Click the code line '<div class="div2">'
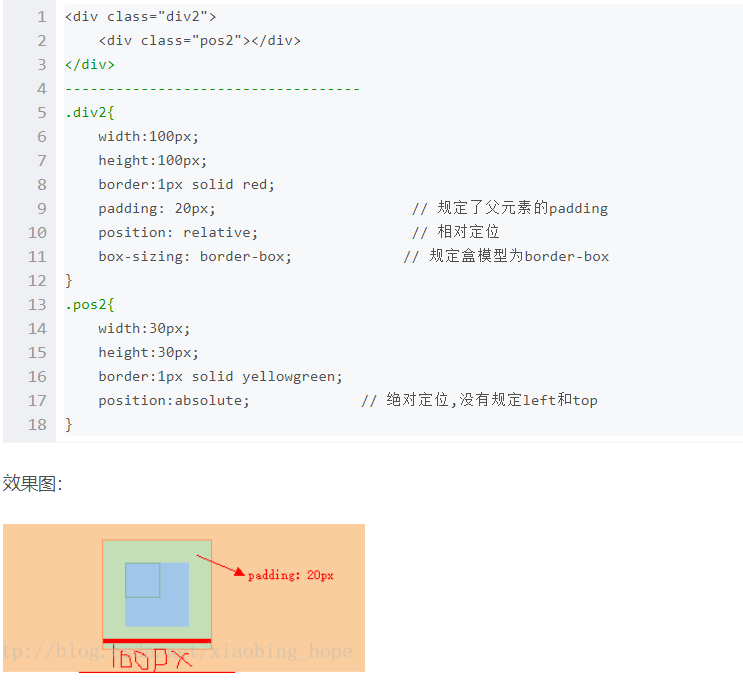Viewport: 743px width, 685px height. 141,17
